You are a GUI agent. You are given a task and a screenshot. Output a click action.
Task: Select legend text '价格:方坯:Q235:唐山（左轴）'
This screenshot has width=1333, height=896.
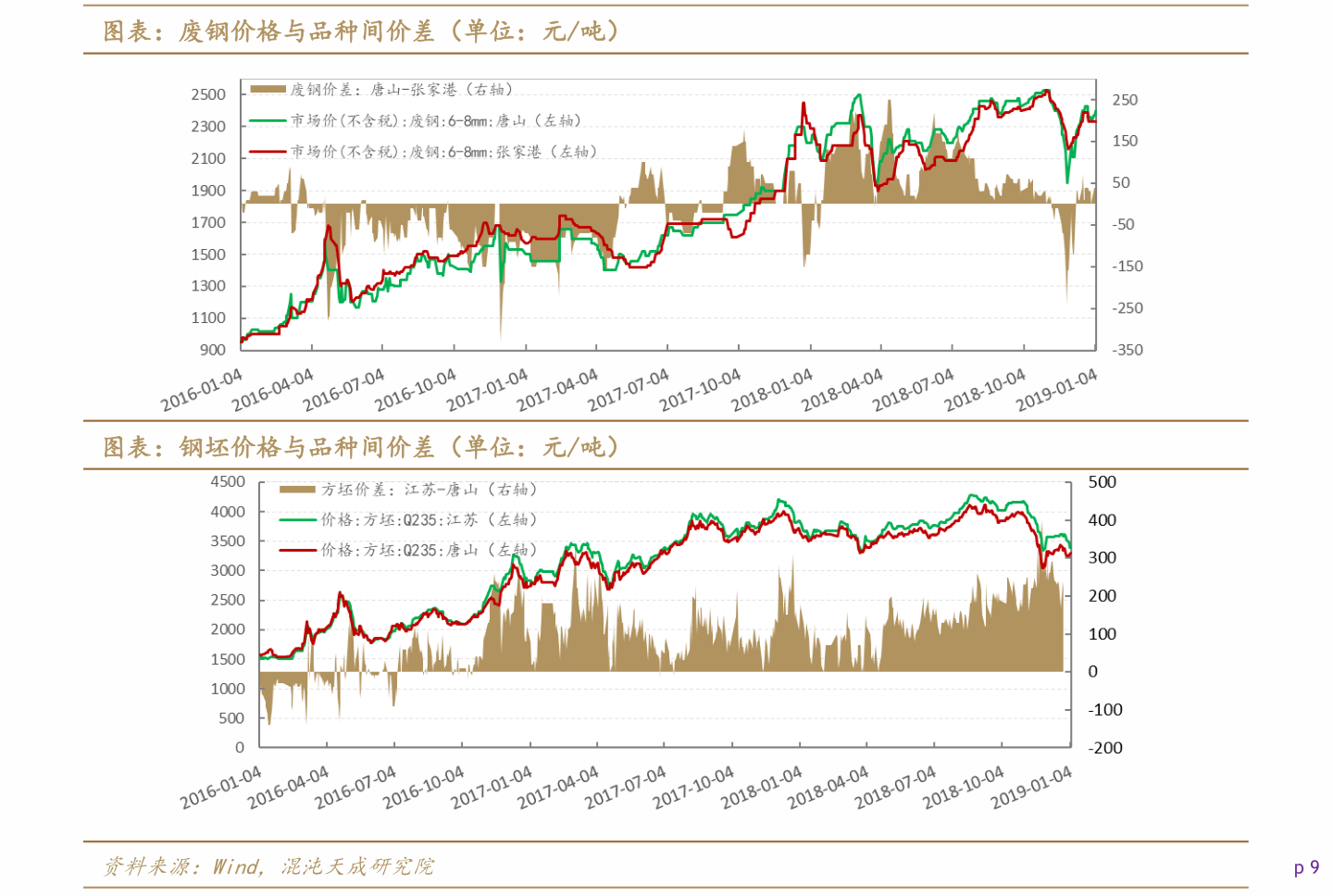(x=429, y=550)
